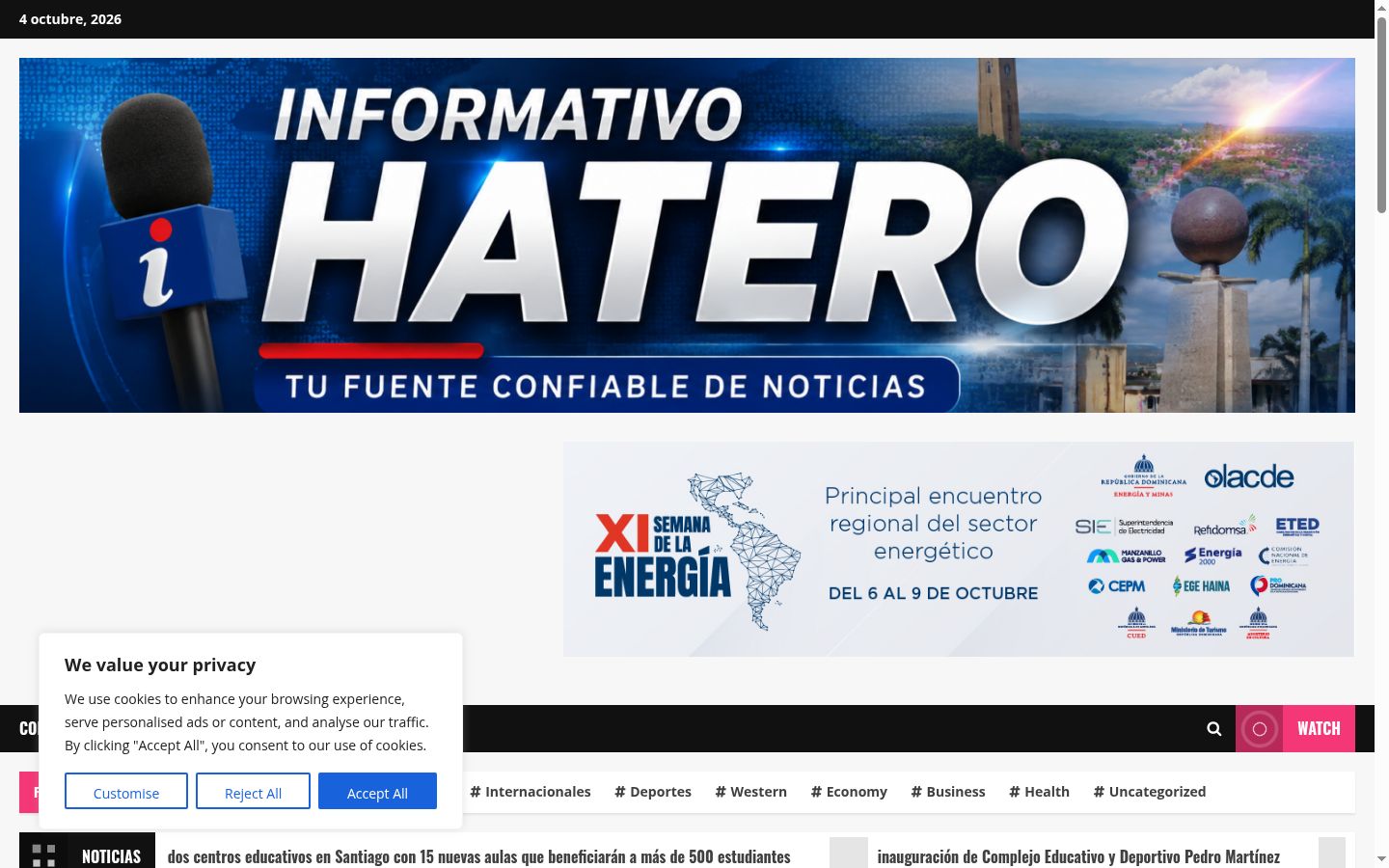Read the Complejo Pedro Martínez headline
Screen dimensions: 1389x868
[x=1078, y=856]
